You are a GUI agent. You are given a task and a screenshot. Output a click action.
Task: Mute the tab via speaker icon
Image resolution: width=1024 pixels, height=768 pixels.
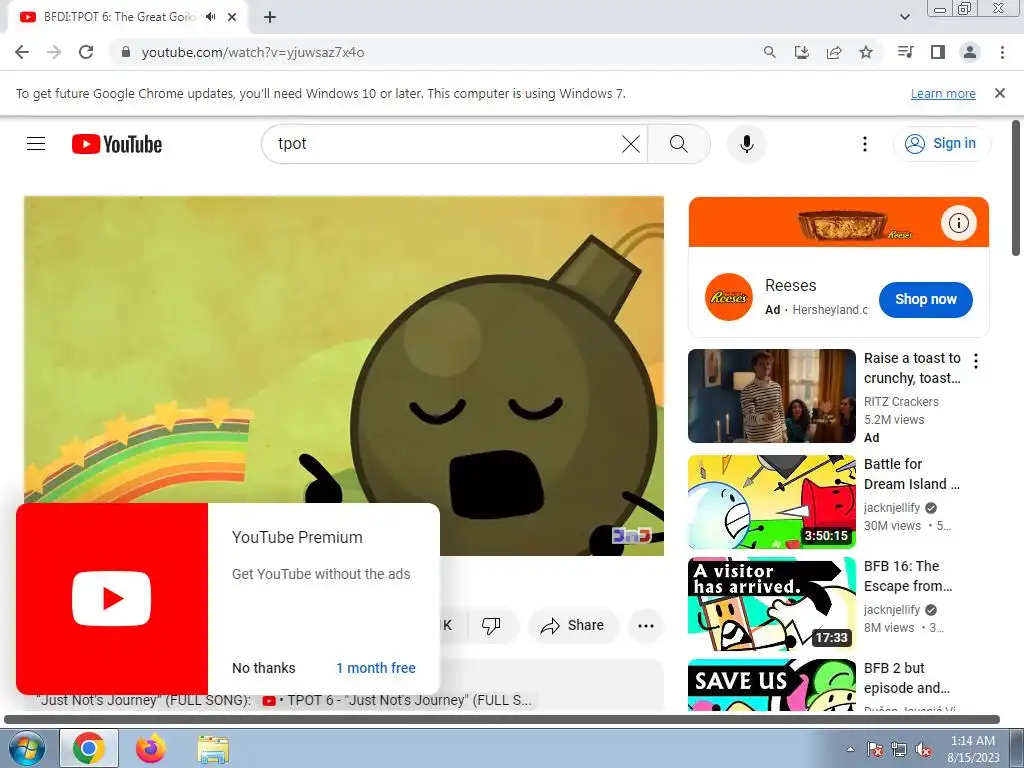[x=210, y=17]
